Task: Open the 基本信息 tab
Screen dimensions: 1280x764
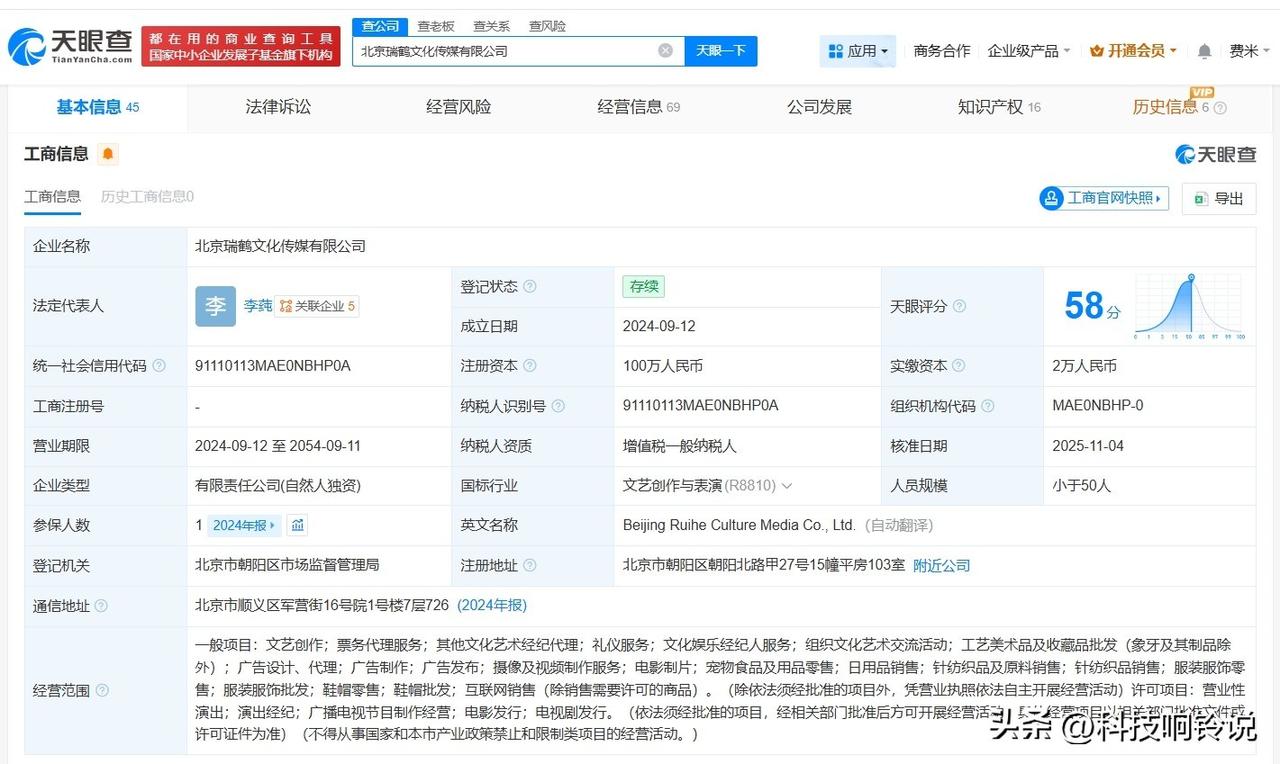Action: coord(98,107)
